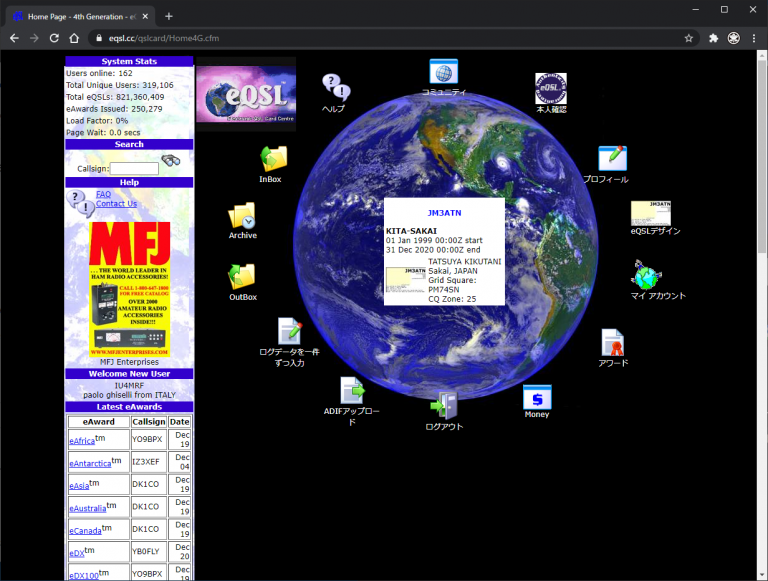Open the OutBox folder icon
This screenshot has height=581, width=768.
[242, 277]
